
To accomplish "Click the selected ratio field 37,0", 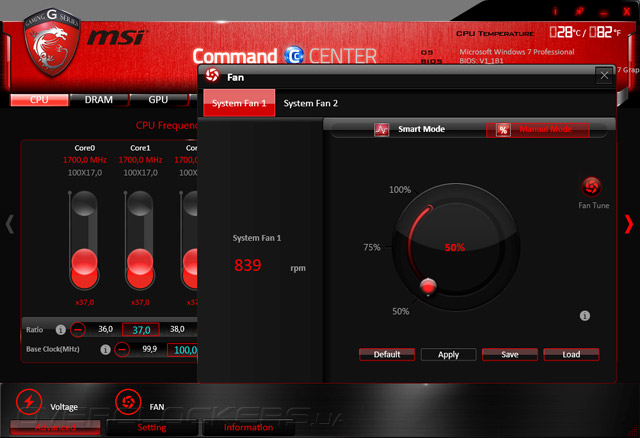I will coord(141,329).
